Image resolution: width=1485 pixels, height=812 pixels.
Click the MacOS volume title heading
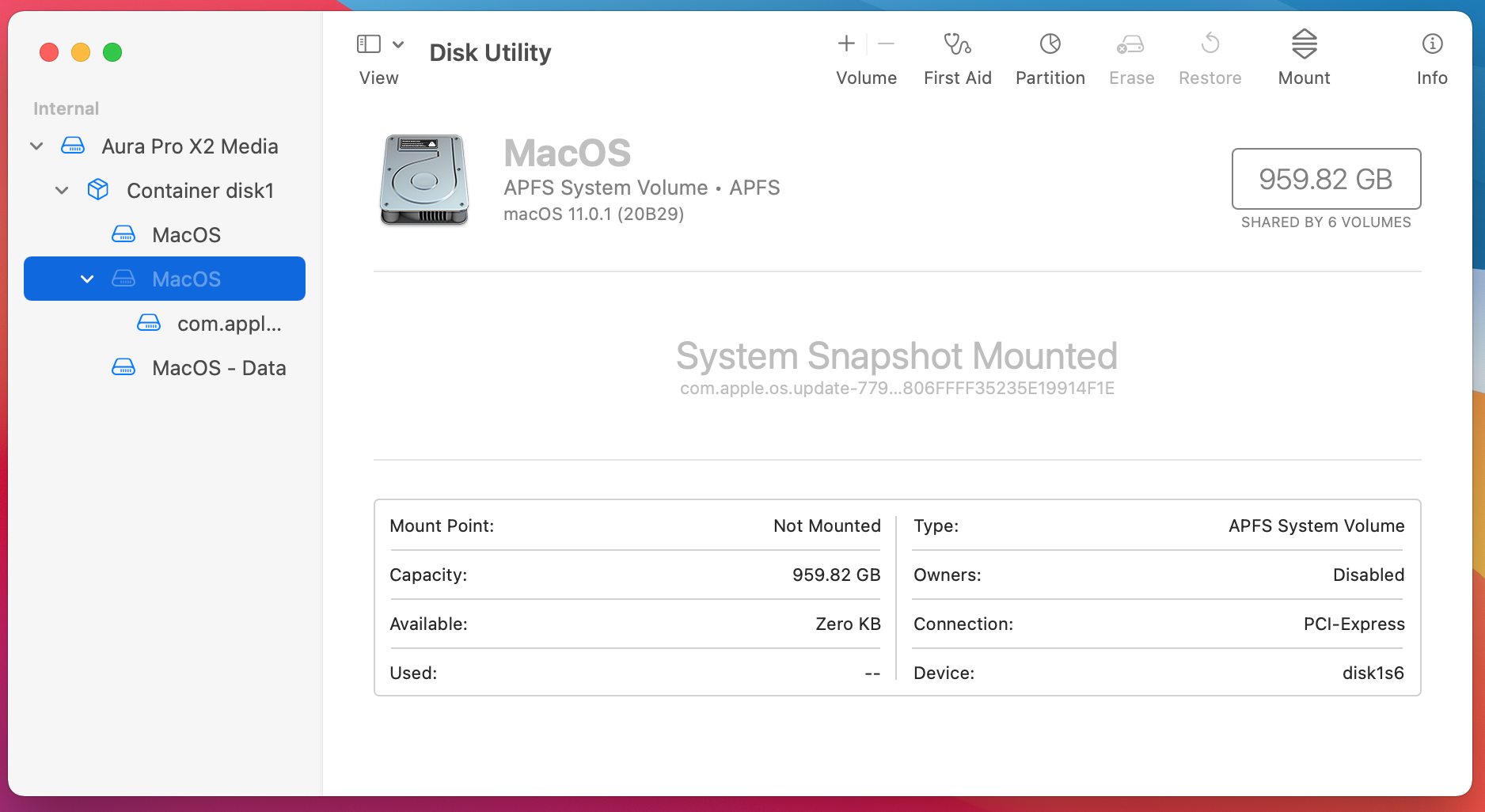[568, 153]
